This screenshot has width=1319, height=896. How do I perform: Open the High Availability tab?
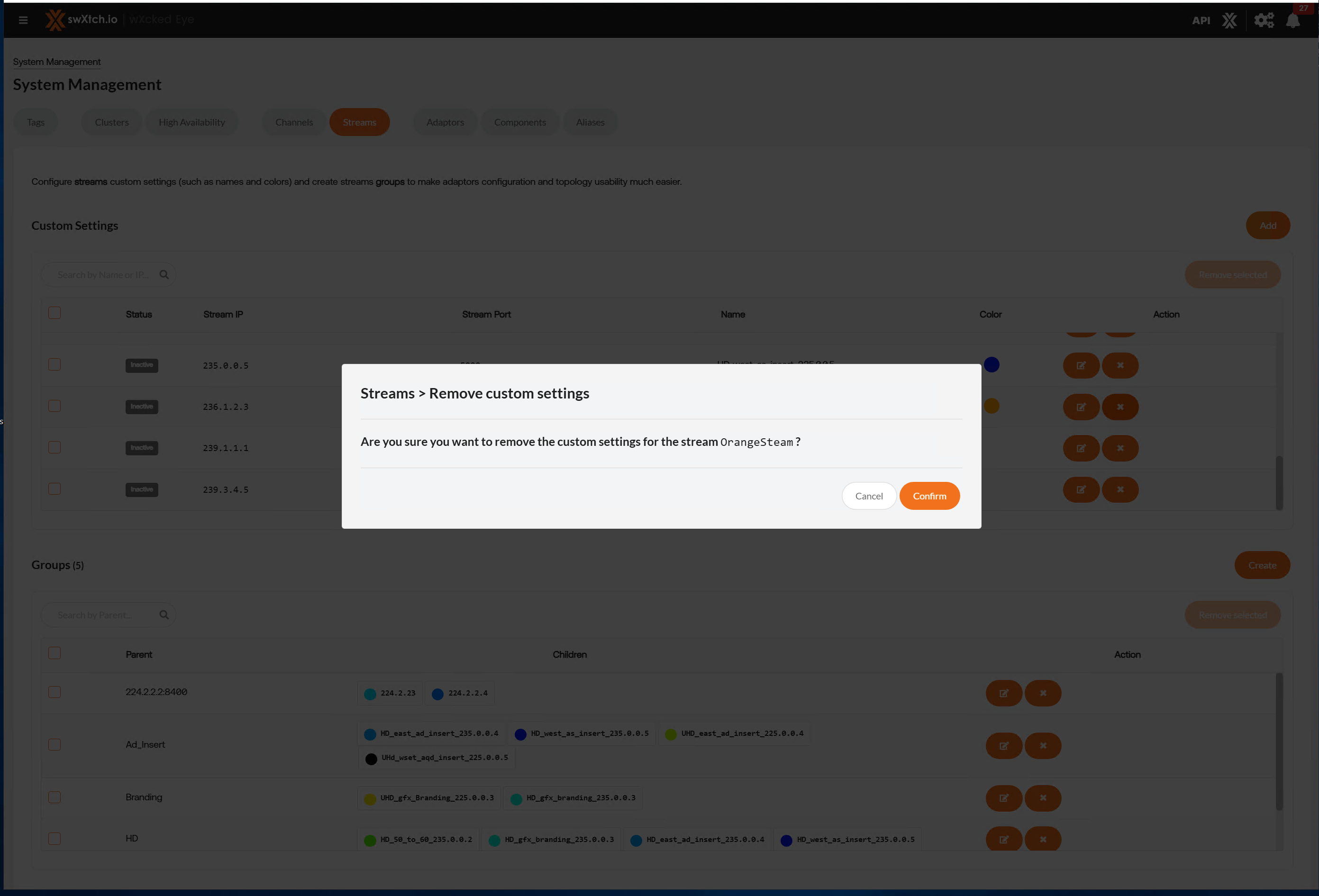tap(192, 122)
